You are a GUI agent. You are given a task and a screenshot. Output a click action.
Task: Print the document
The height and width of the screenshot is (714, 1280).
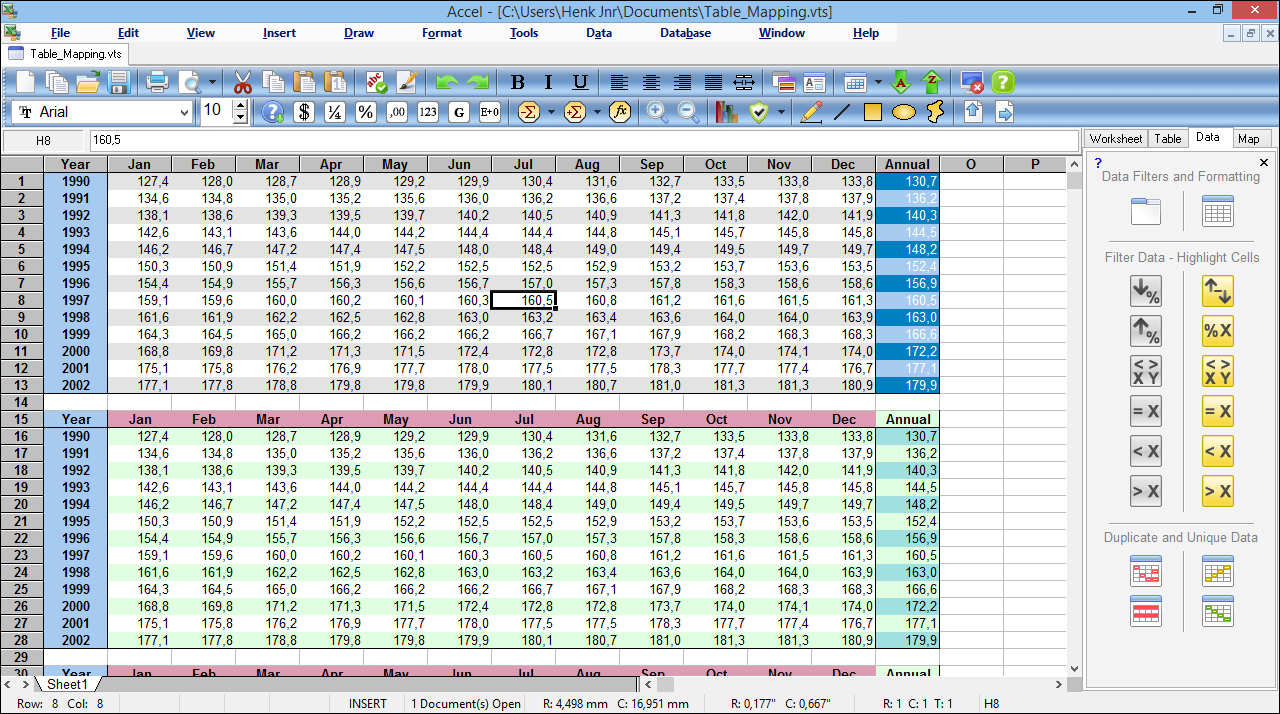pyautogui.click(x=157, y=82)
